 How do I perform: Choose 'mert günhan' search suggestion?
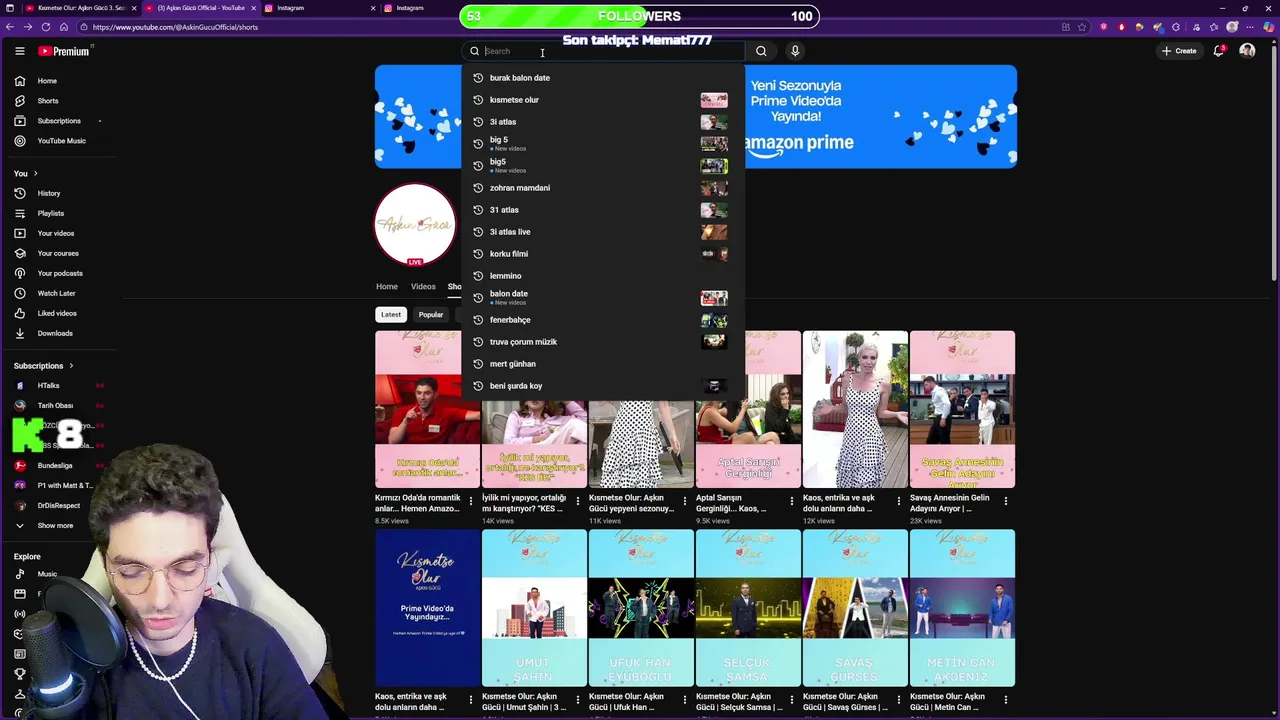tap(603, 364)
